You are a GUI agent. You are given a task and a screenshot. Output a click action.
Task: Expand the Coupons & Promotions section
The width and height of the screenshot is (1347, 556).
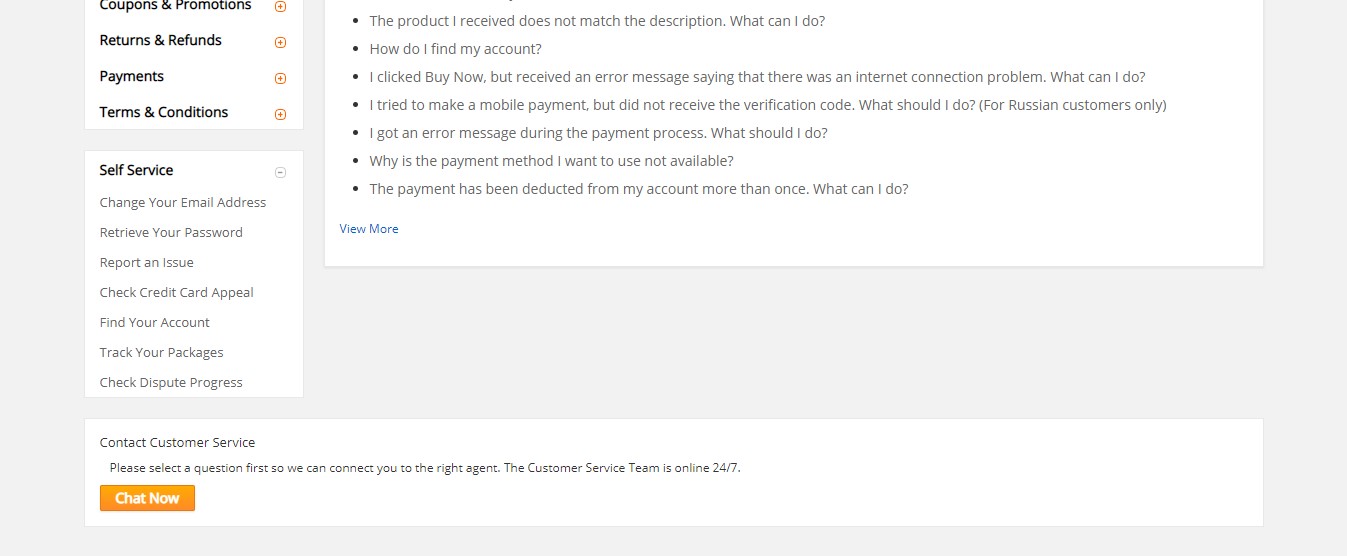[280, 6]
